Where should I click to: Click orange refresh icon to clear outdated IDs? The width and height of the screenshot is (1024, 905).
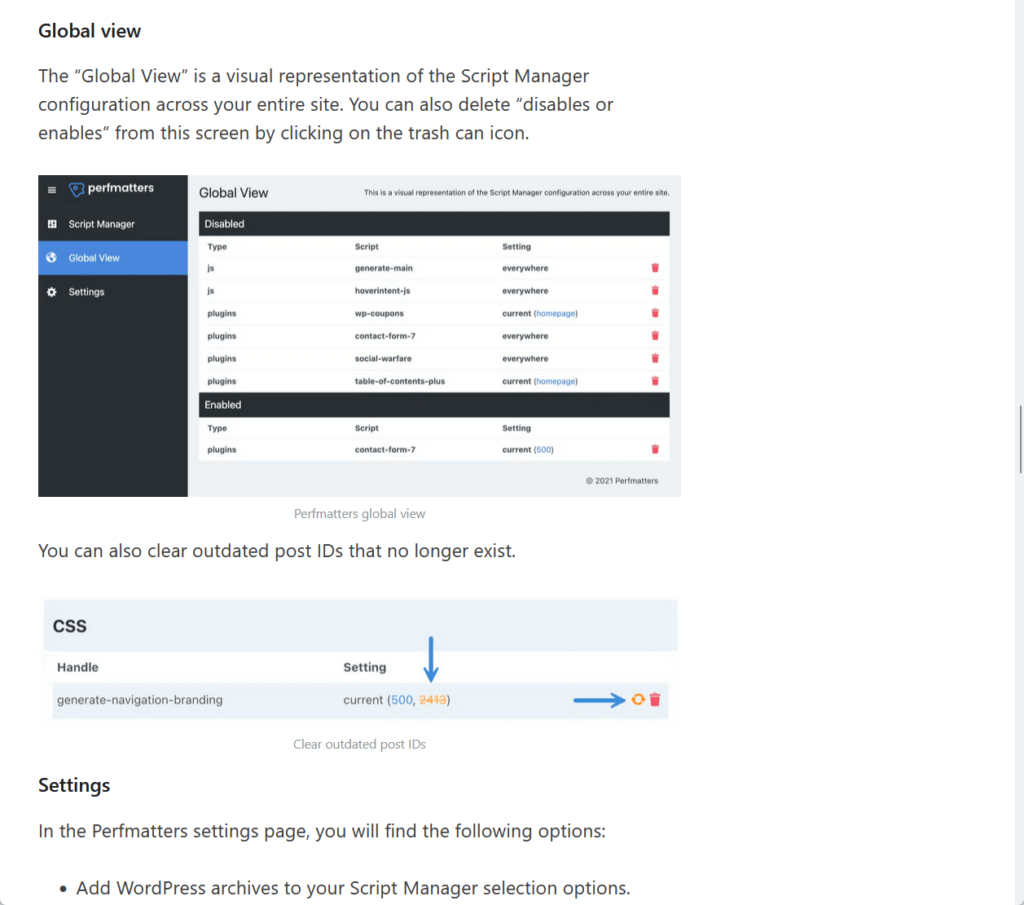(x=638, y=699)
